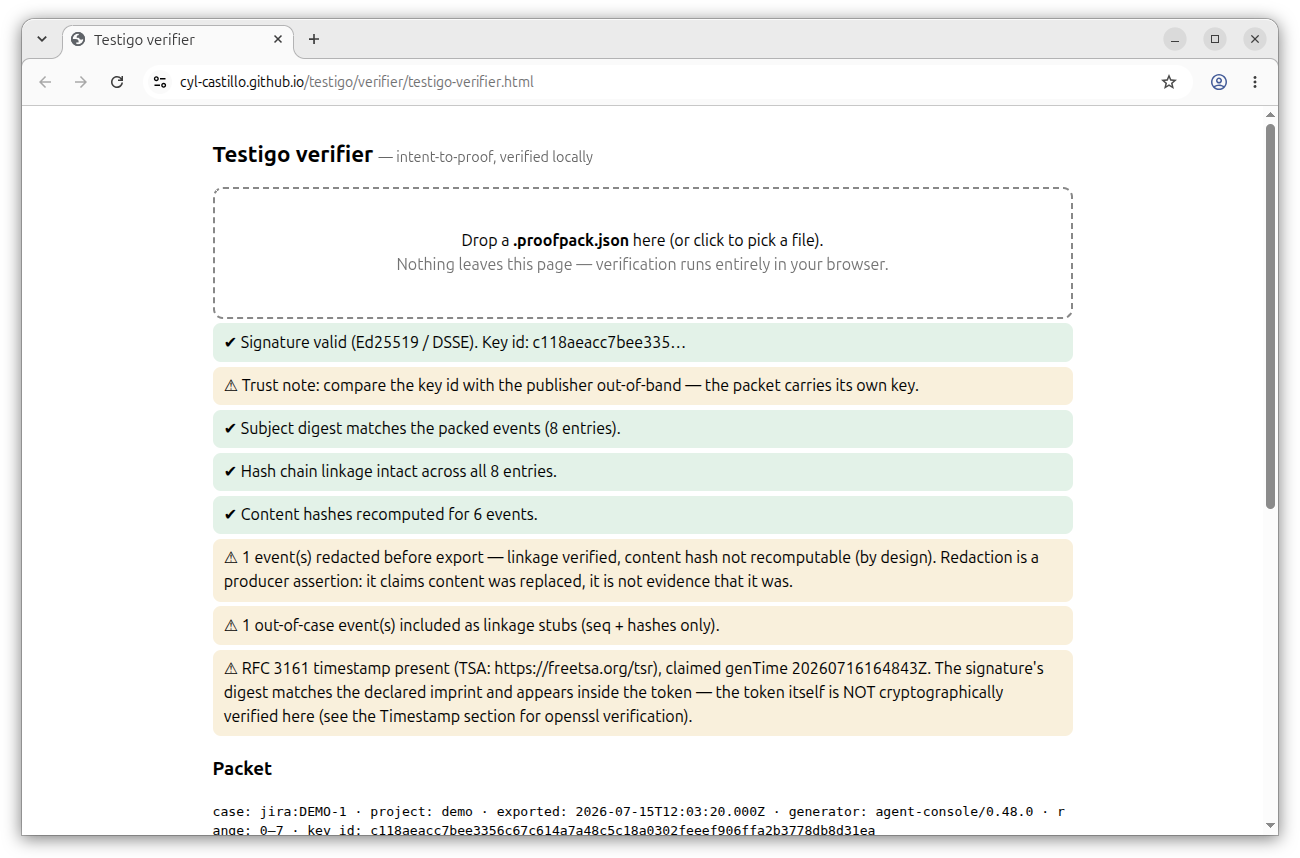Click the 'Subject digest matches' message
Screen dimensions: 1300x858
click(642, 428)
